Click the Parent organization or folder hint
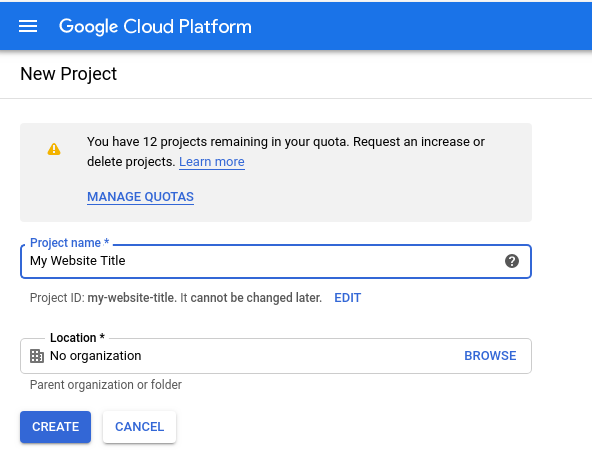 [106, 385]
